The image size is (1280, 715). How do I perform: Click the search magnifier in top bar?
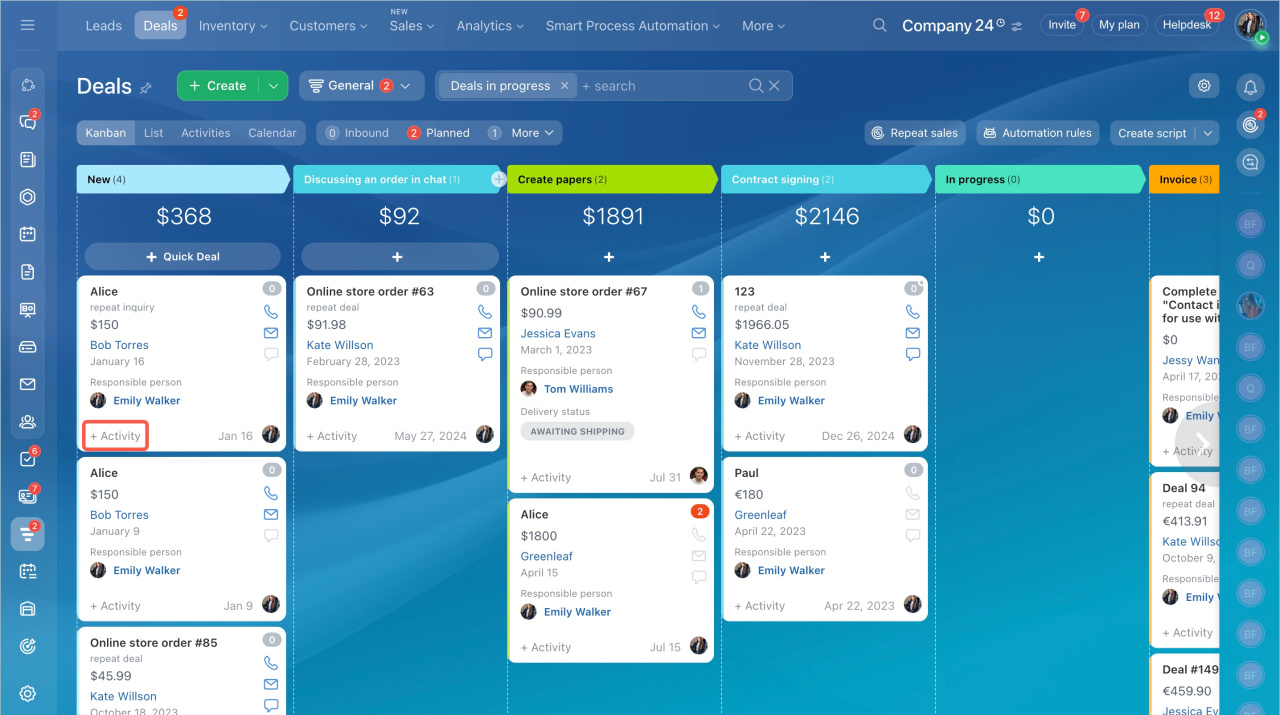[x=879, y=25]
